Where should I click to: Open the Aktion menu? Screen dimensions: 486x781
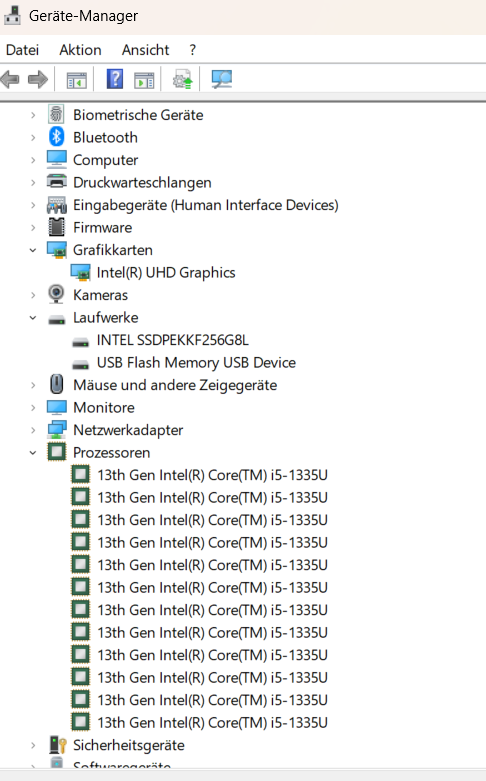click(80, 50)
